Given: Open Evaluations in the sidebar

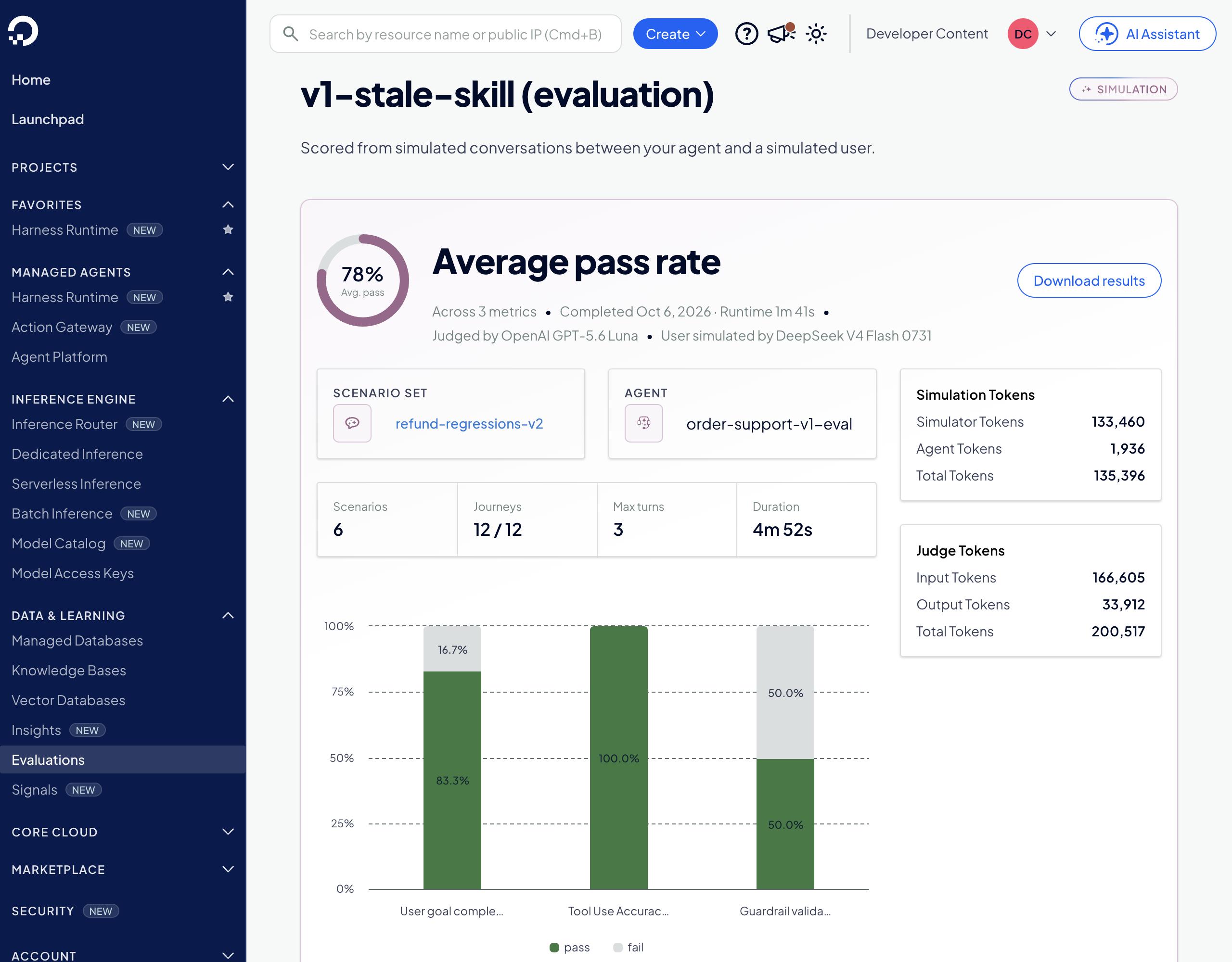Looking at the screenshot, I should [x=123, y=759].
